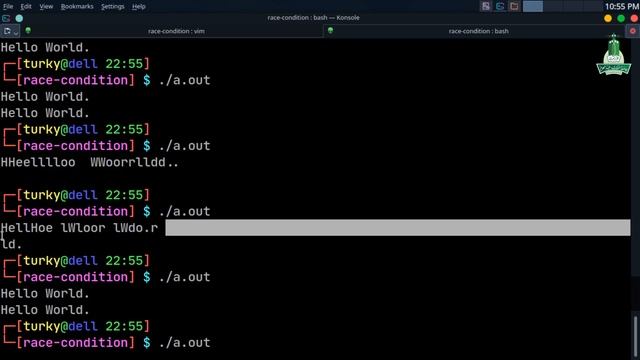Open the Edit menu

click(26, 7)
